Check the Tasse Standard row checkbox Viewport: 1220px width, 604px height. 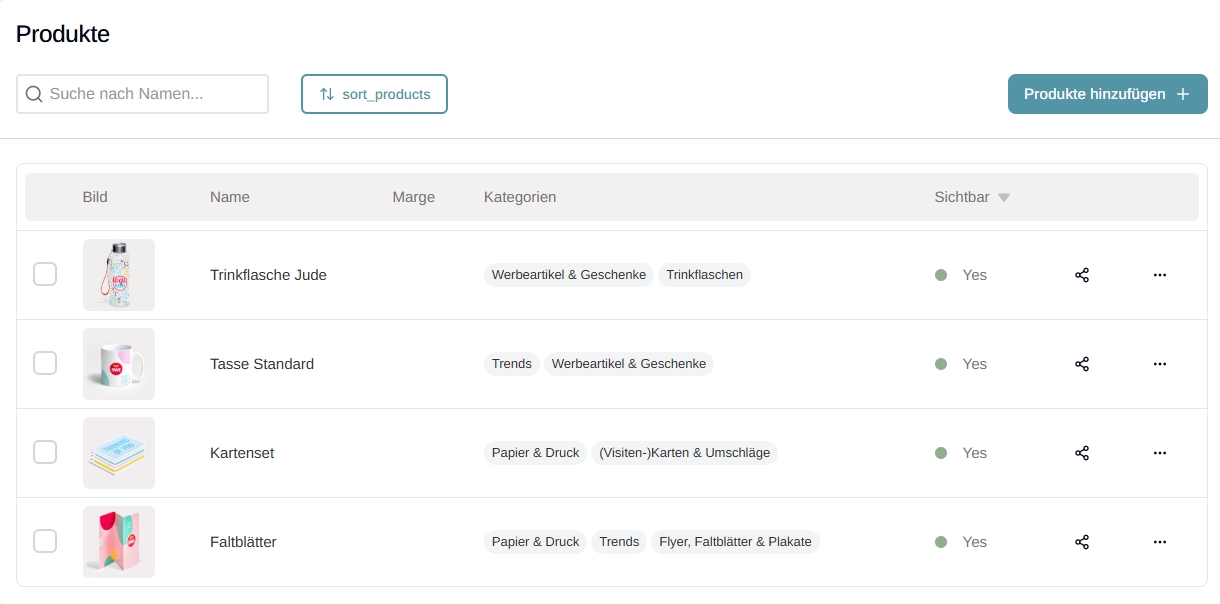coord(45,363)
